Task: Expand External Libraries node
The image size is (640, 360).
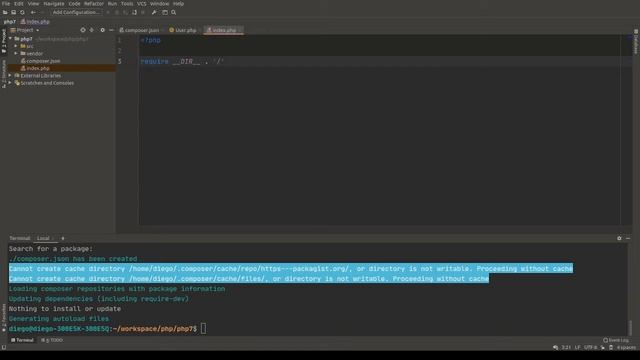Action: point(10,76)
